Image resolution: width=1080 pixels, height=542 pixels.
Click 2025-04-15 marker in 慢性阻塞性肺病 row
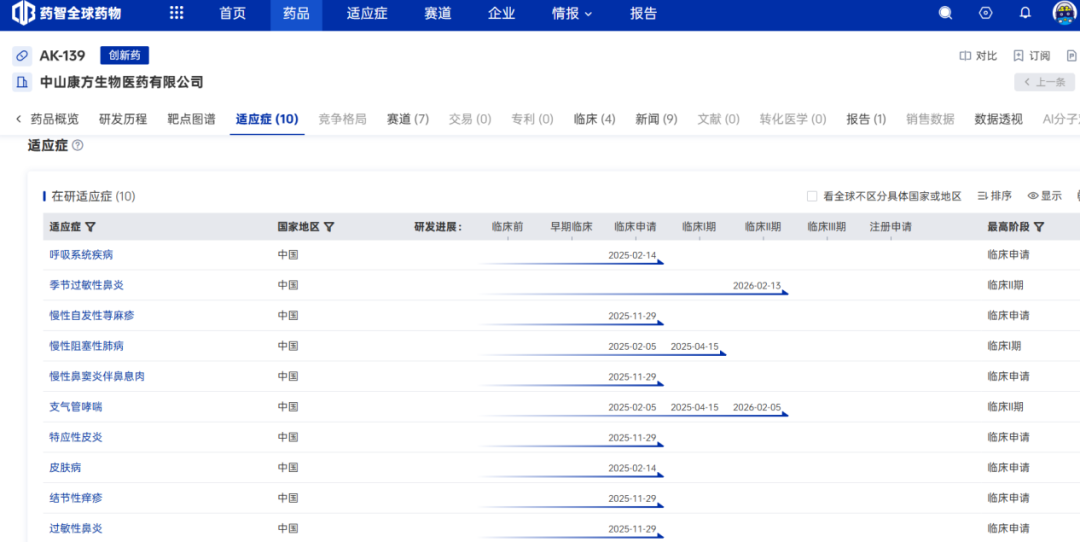point(694,346)
